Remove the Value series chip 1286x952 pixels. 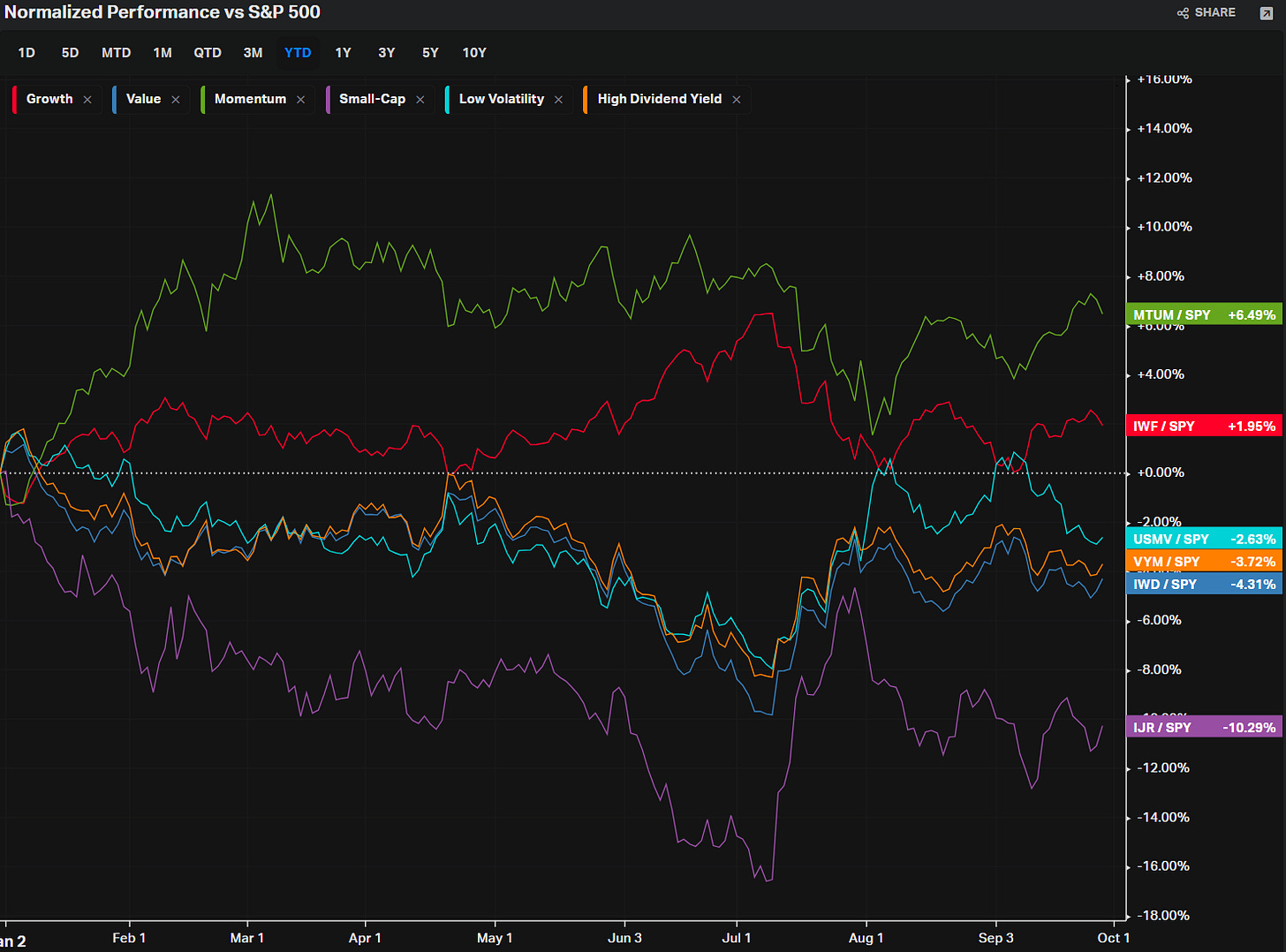176,100
